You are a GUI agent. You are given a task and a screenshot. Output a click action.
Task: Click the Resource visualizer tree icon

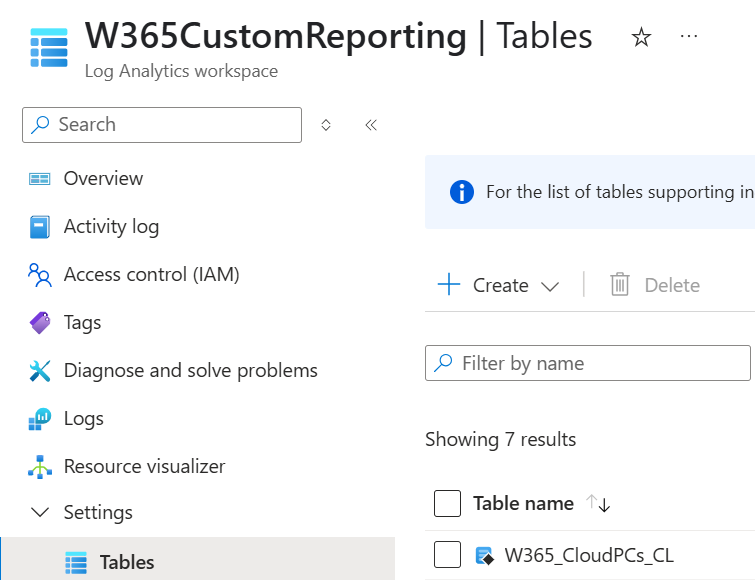pyautogui.click(x=40, y=467)
